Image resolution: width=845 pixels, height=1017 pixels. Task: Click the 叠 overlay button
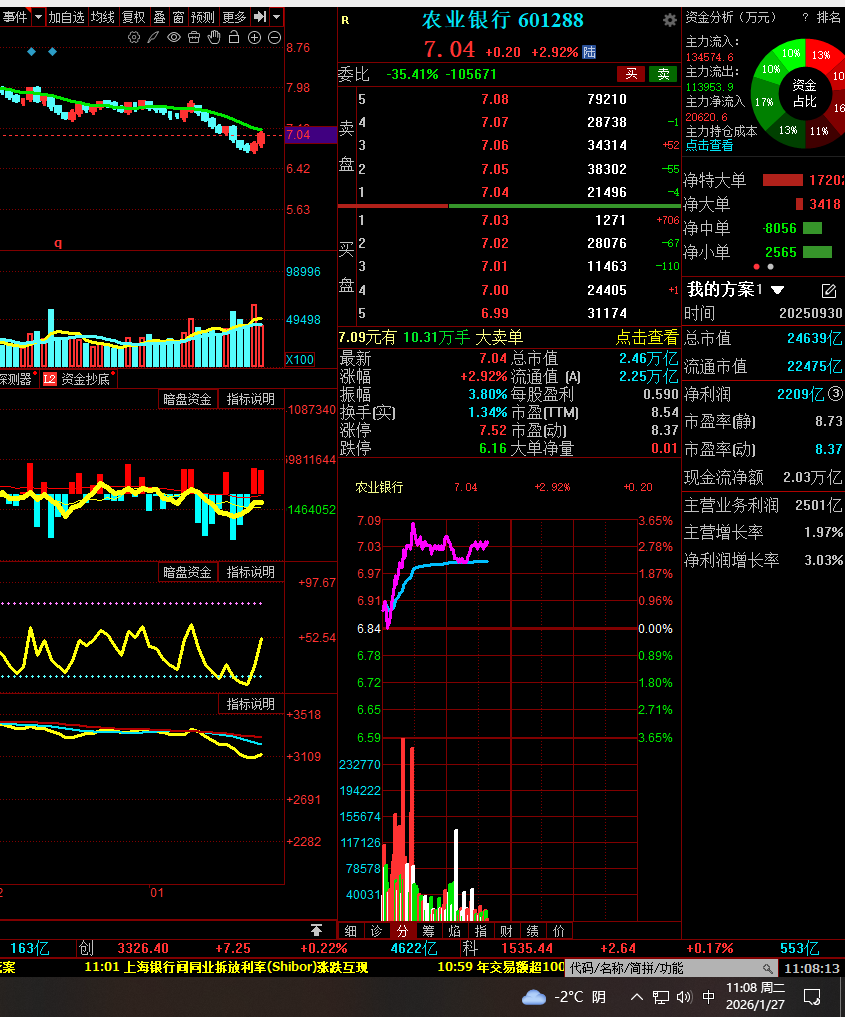160,17
